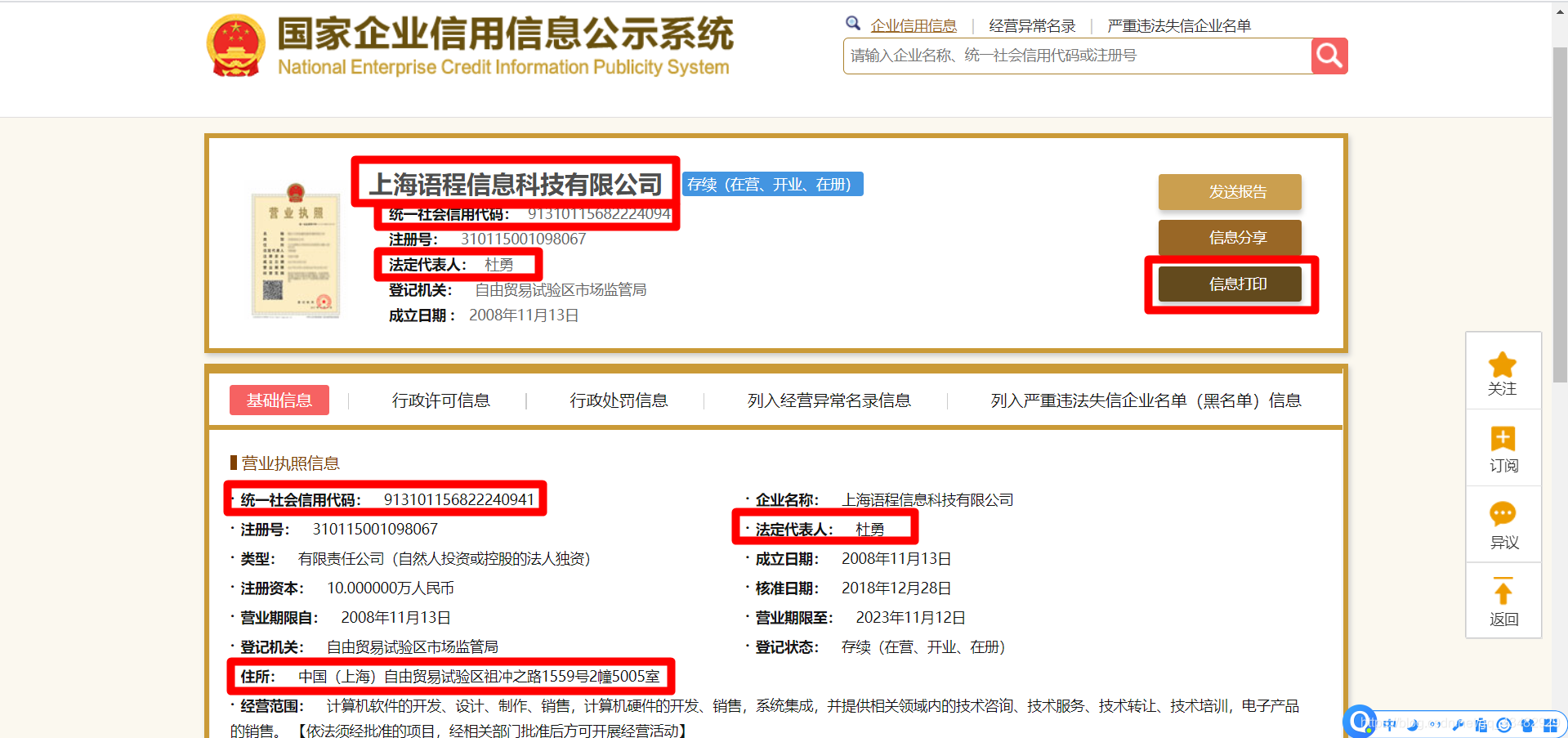Open the skin shirt icon in input bar
The width and height of the screenshot is (1568, 738).
coord(1527,725)
